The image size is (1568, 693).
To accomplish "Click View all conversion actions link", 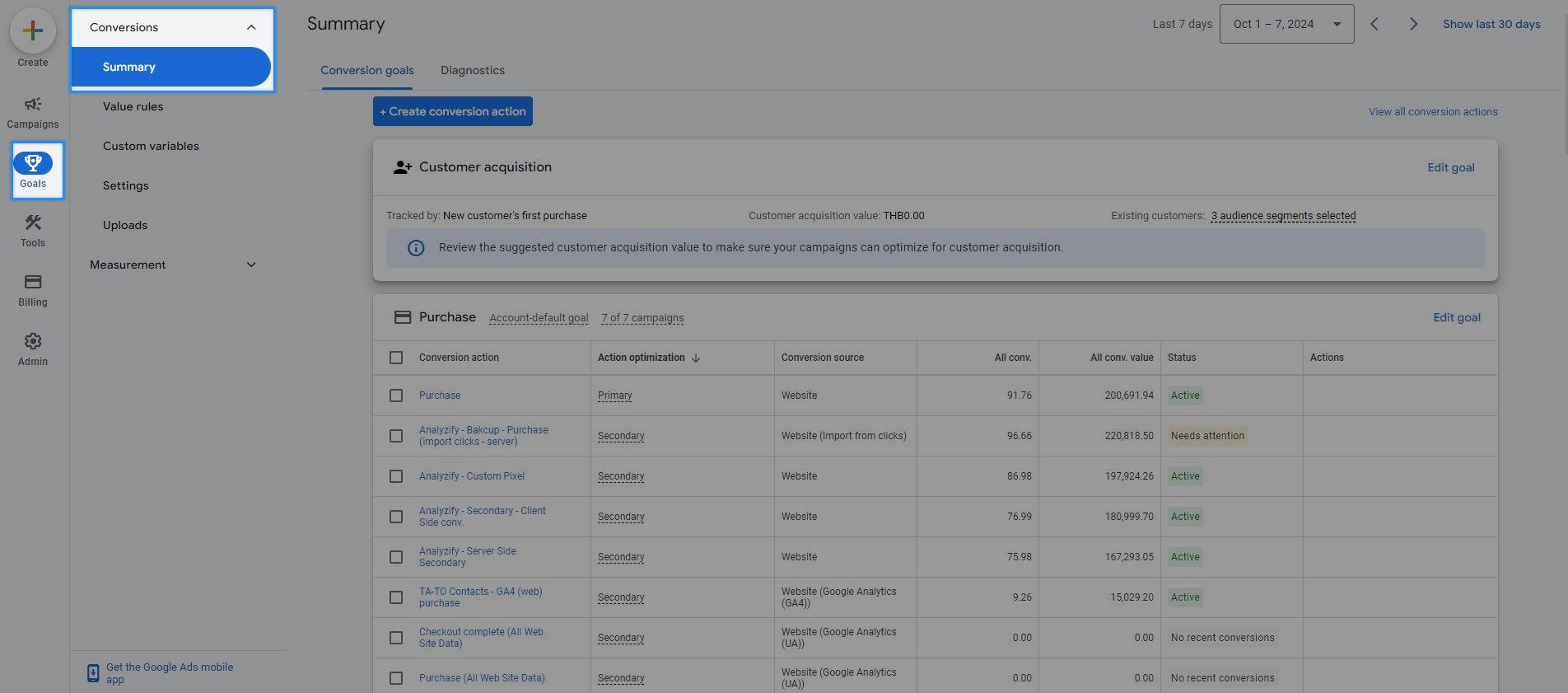I will point(1433,112).
